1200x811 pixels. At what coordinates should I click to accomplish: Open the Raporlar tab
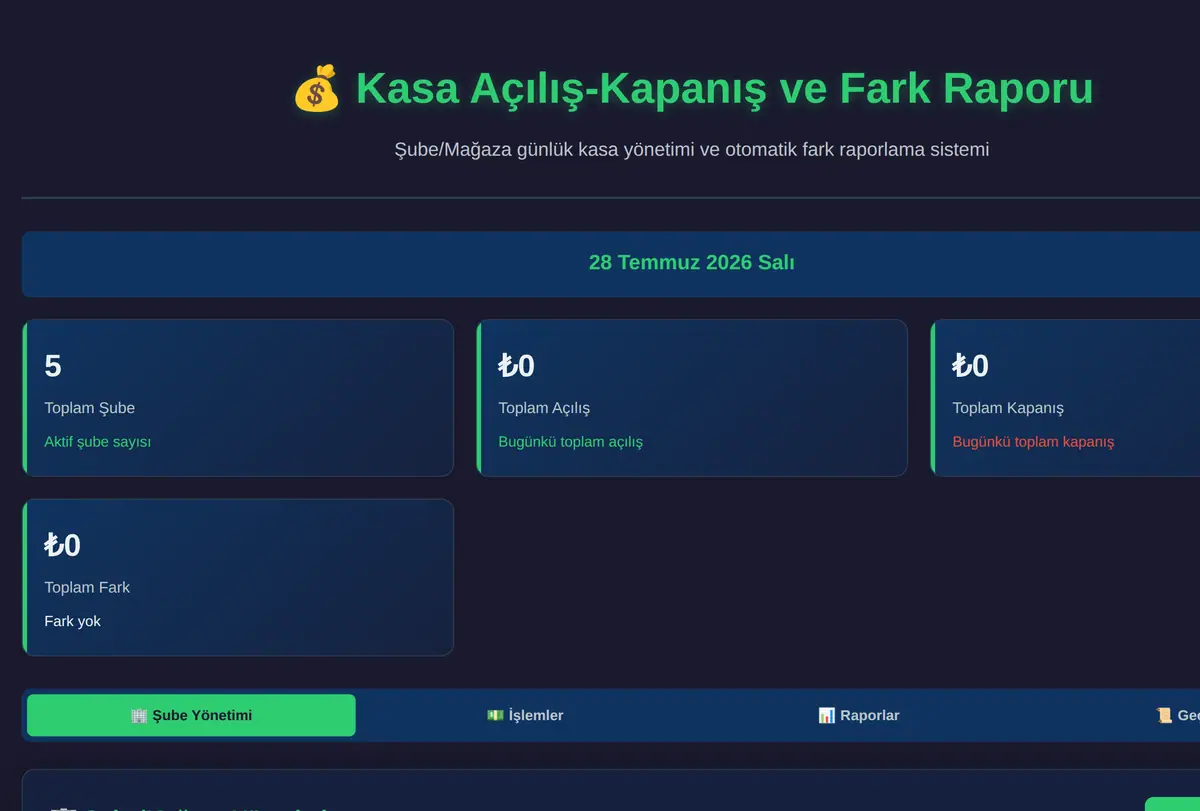pos(858,716)
